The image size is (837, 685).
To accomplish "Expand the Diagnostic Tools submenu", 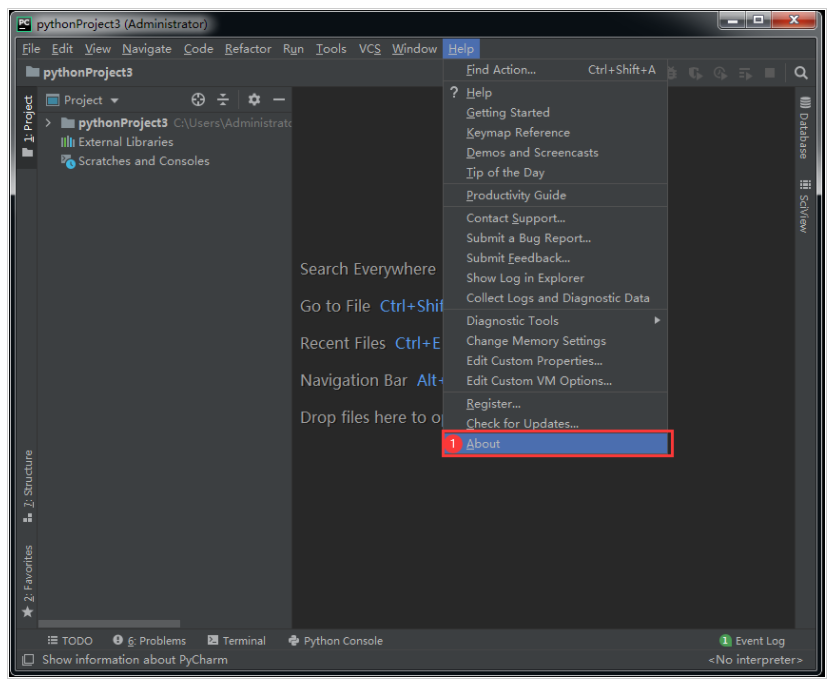I will [556, 321].
